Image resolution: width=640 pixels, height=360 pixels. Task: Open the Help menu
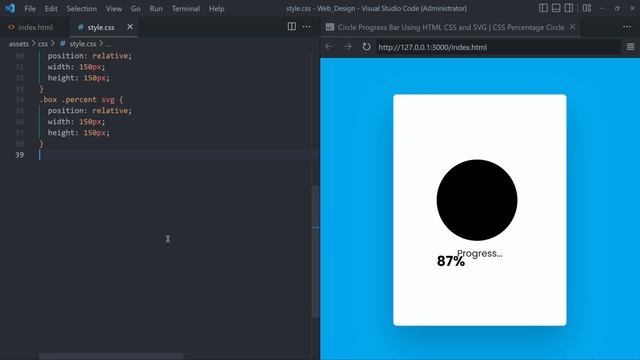click(216, 9)
